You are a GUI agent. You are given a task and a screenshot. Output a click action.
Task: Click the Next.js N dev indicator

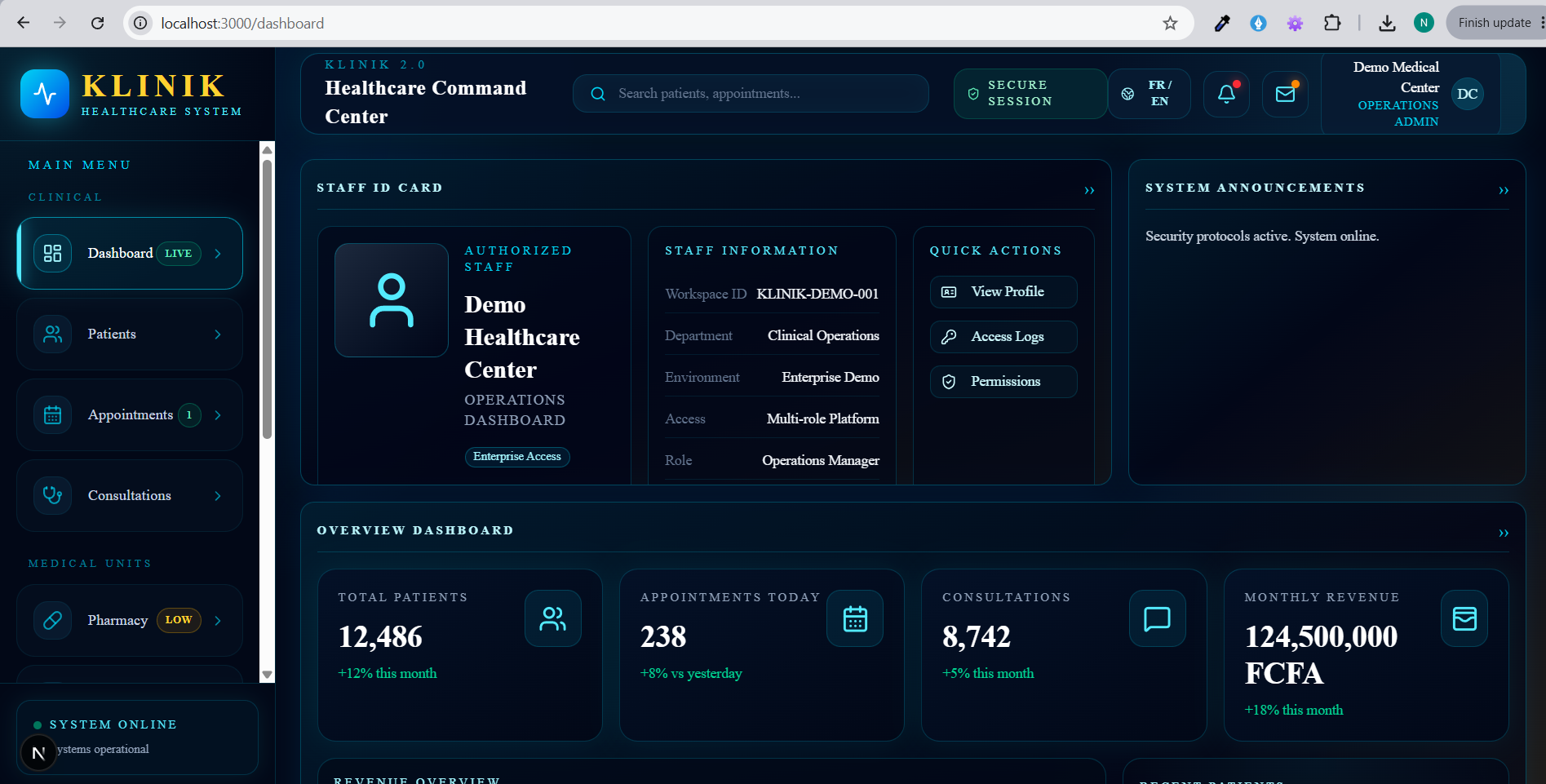tap(38, 753)
